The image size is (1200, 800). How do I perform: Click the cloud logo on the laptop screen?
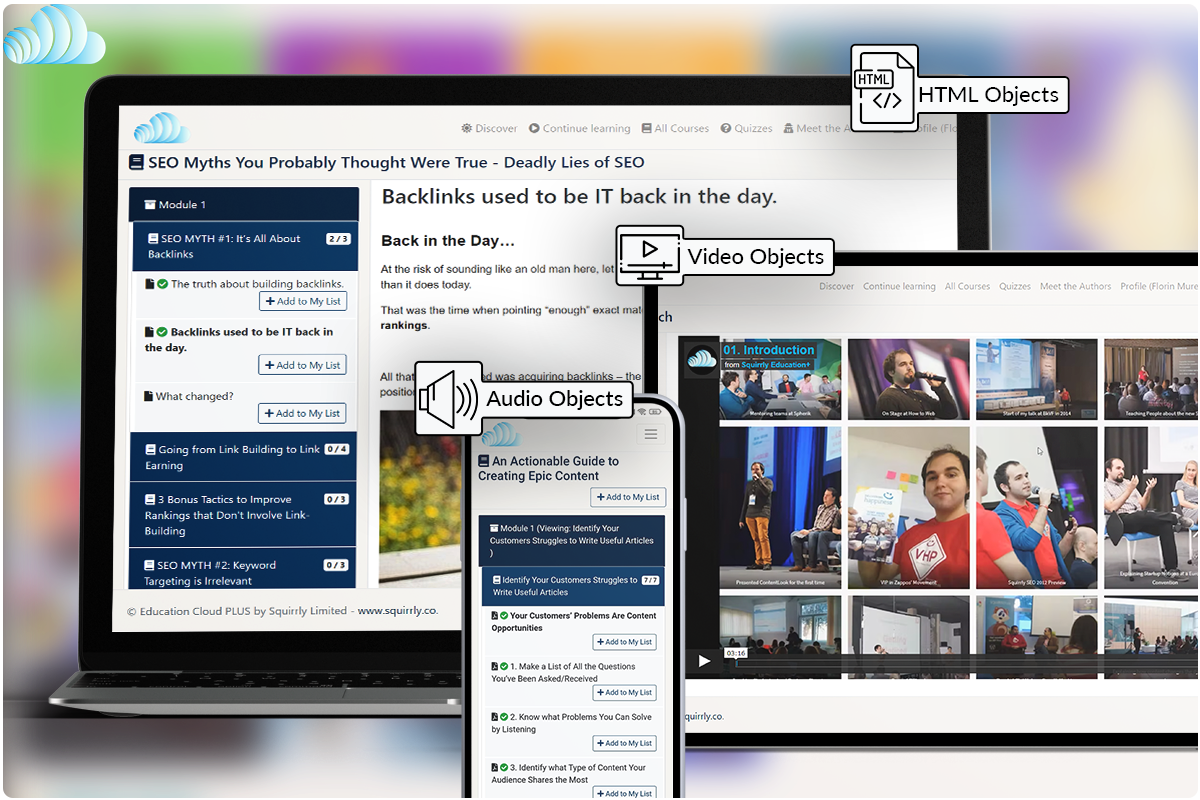[161, 128]
